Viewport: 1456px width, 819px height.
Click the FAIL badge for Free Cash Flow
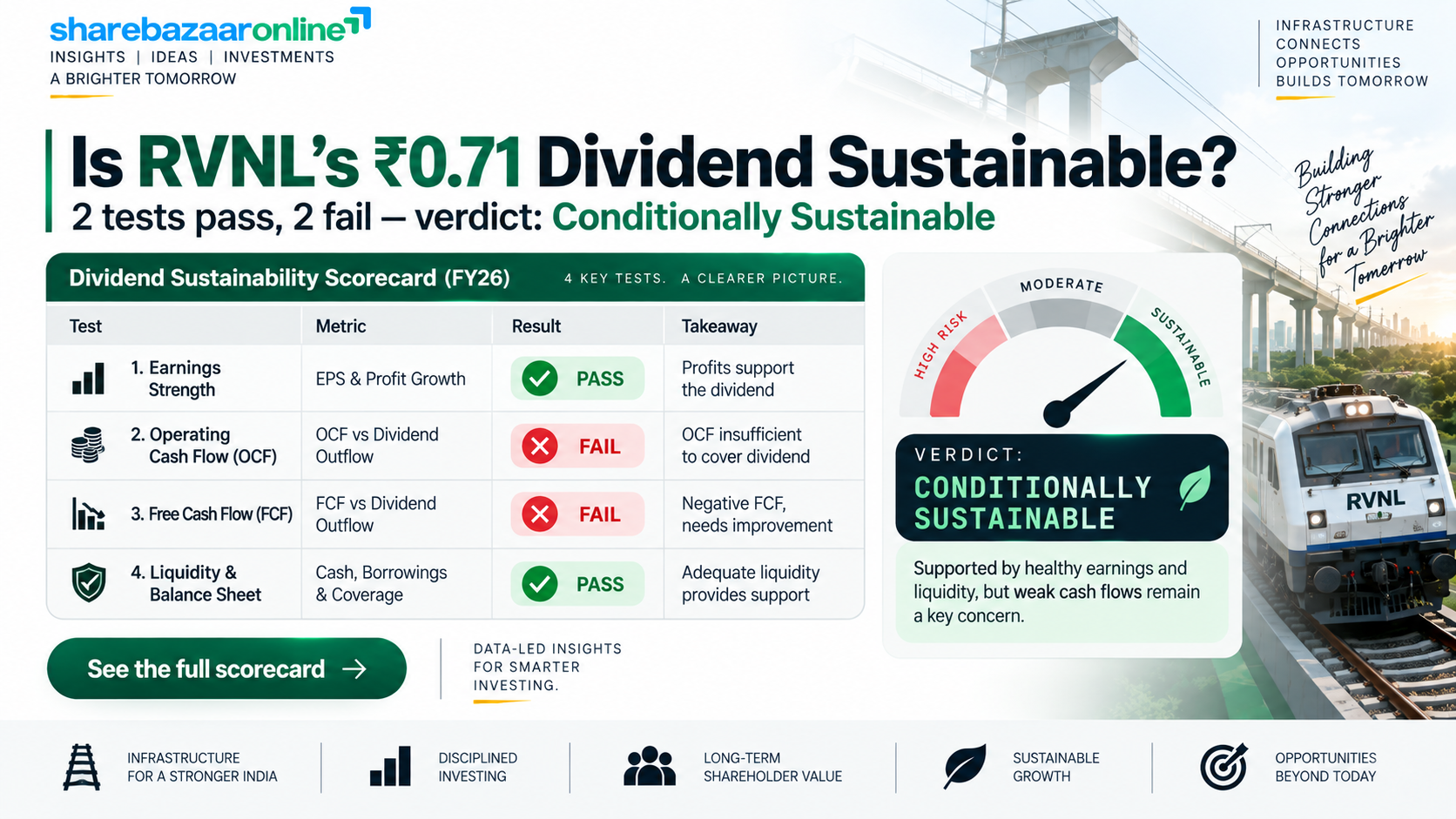577,514
